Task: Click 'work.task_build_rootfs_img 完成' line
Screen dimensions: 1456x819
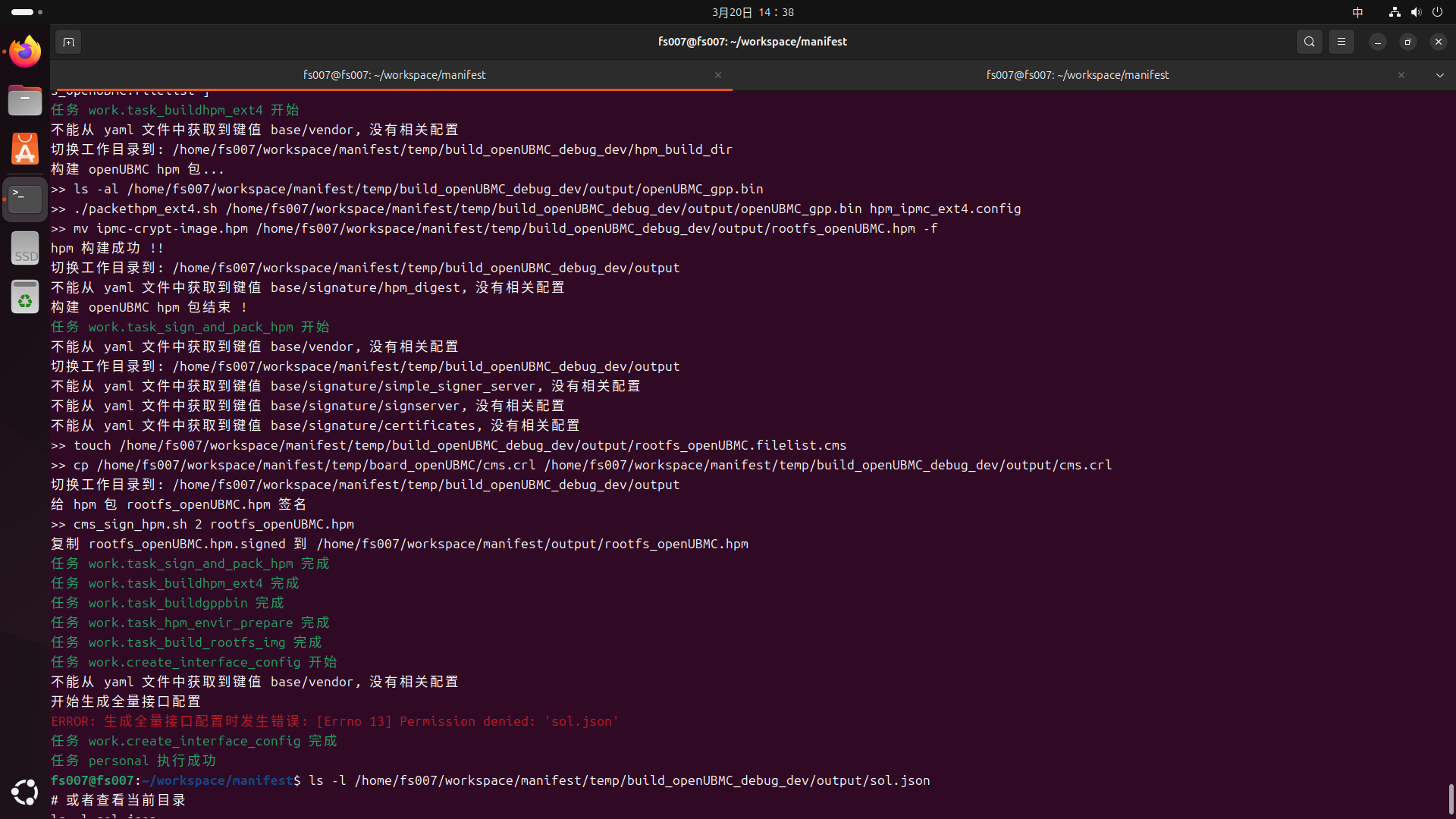Action: [186, 642]
